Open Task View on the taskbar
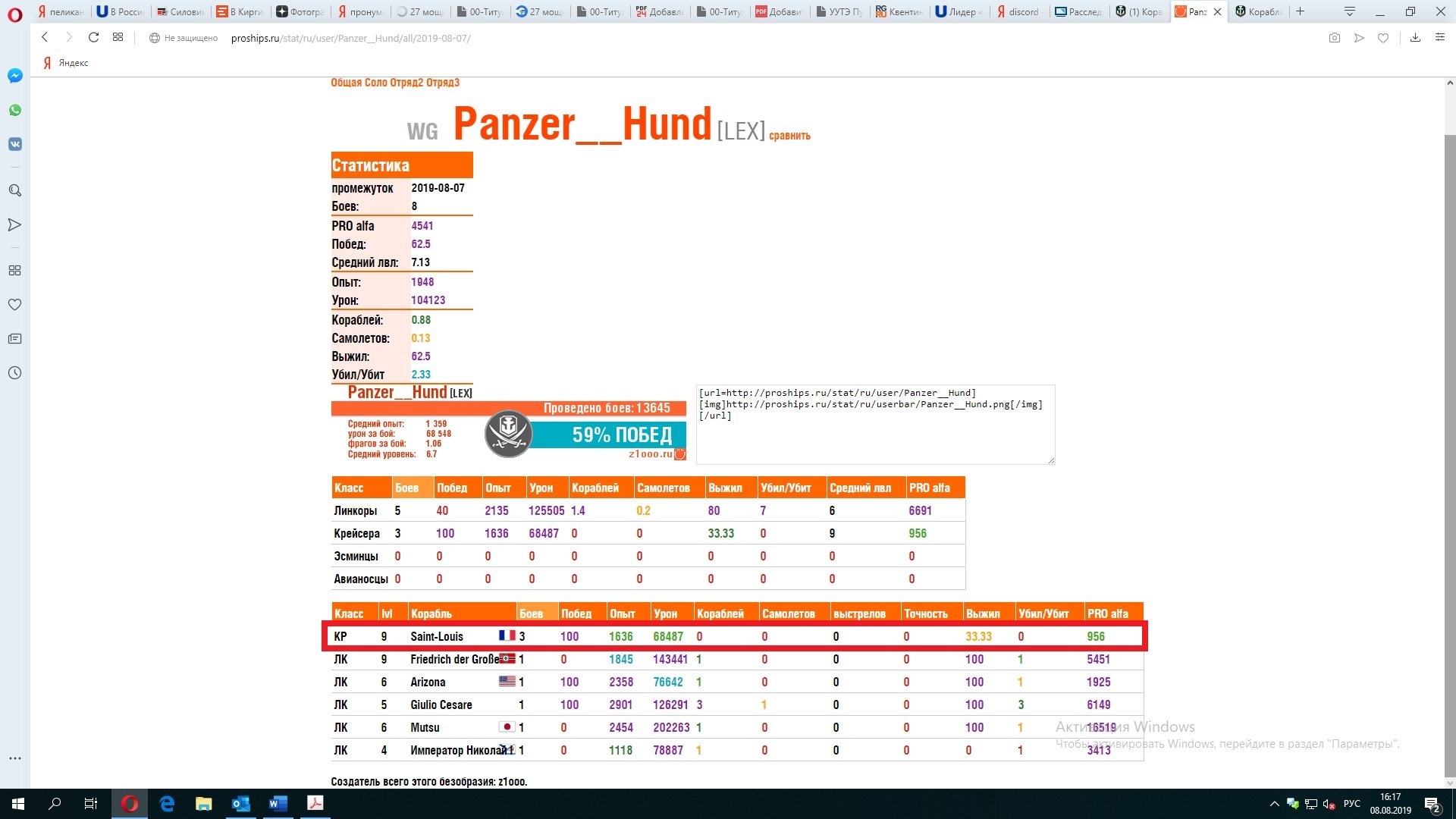This screenshot has width=1456, height=819. 91,804
